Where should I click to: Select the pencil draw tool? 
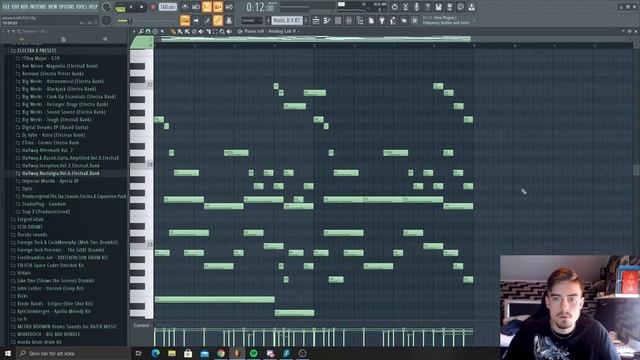(x=173, y=31)
